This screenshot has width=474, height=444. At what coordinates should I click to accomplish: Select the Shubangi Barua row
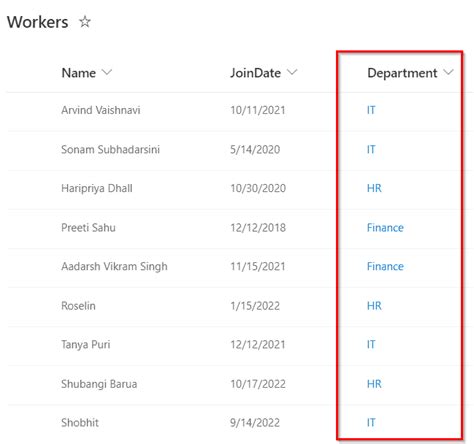[x=240, y=385]
